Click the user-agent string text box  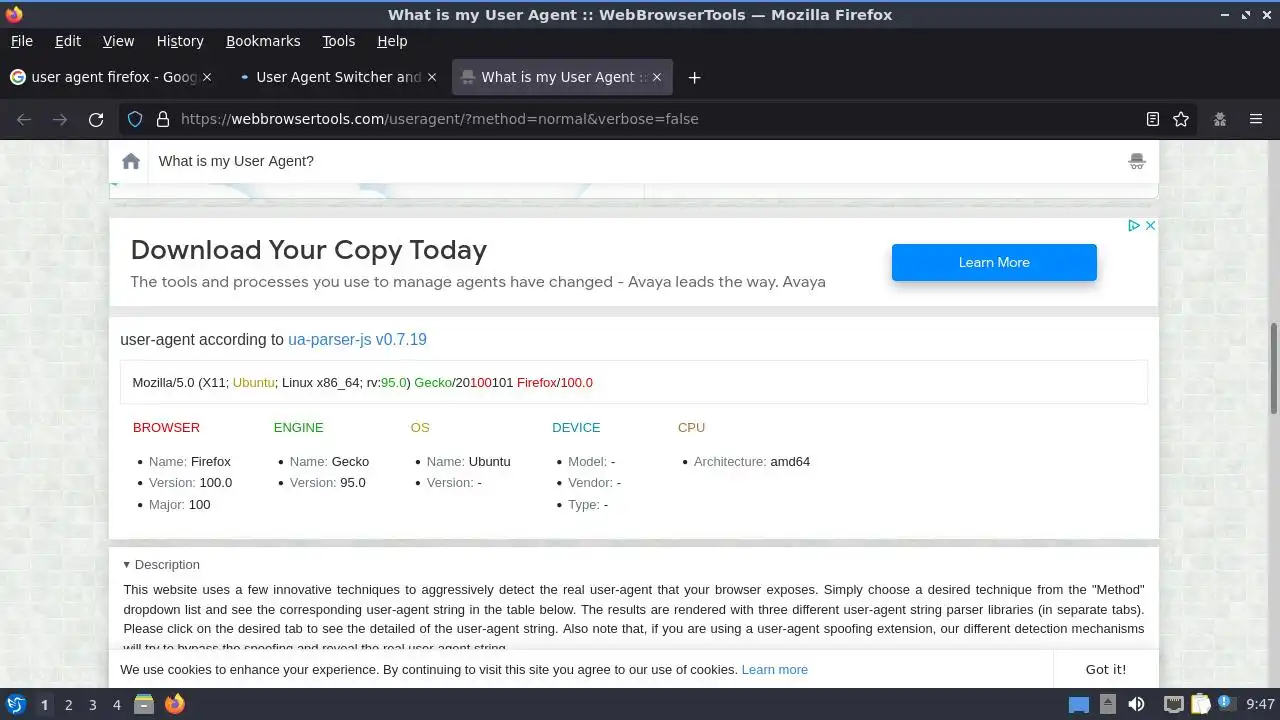pyautogui.click(x=634, y=382)
